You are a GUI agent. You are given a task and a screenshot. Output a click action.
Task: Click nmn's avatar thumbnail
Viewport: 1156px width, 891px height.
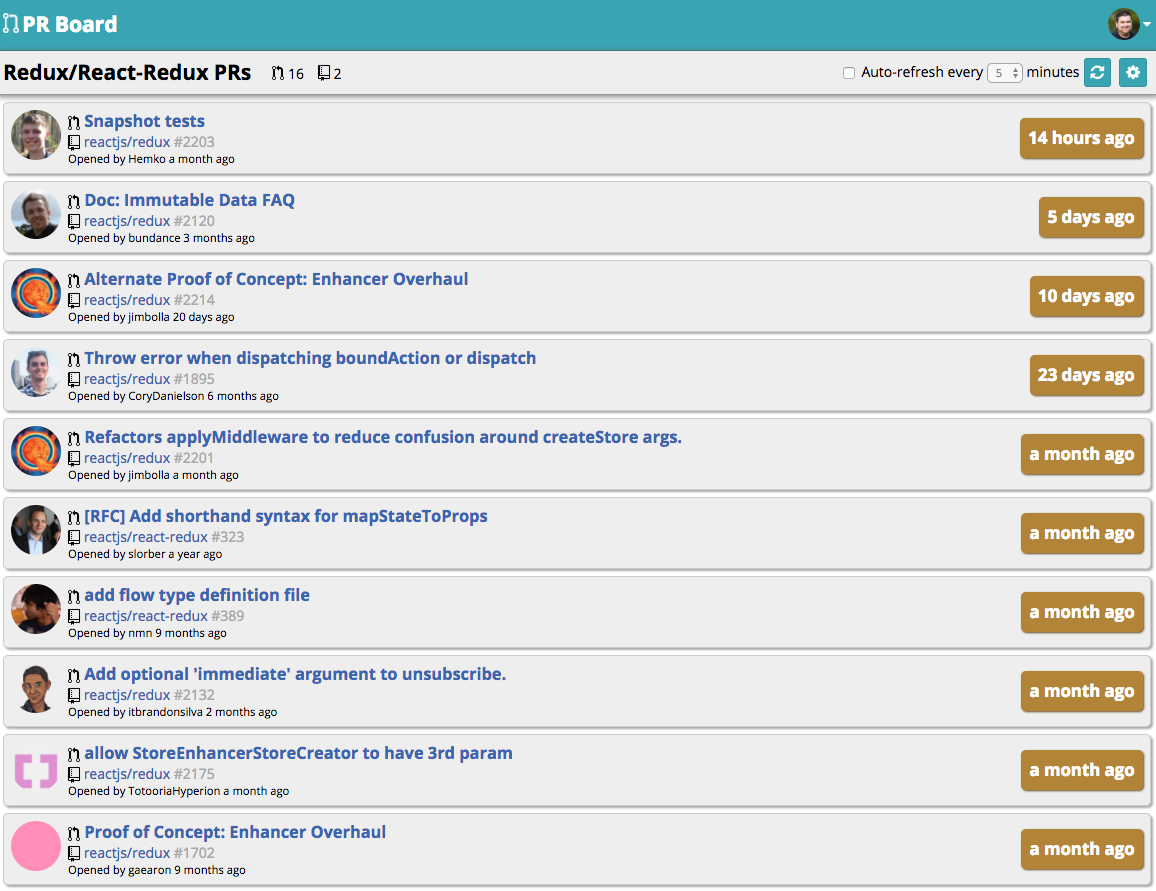(x=35, y=609)
